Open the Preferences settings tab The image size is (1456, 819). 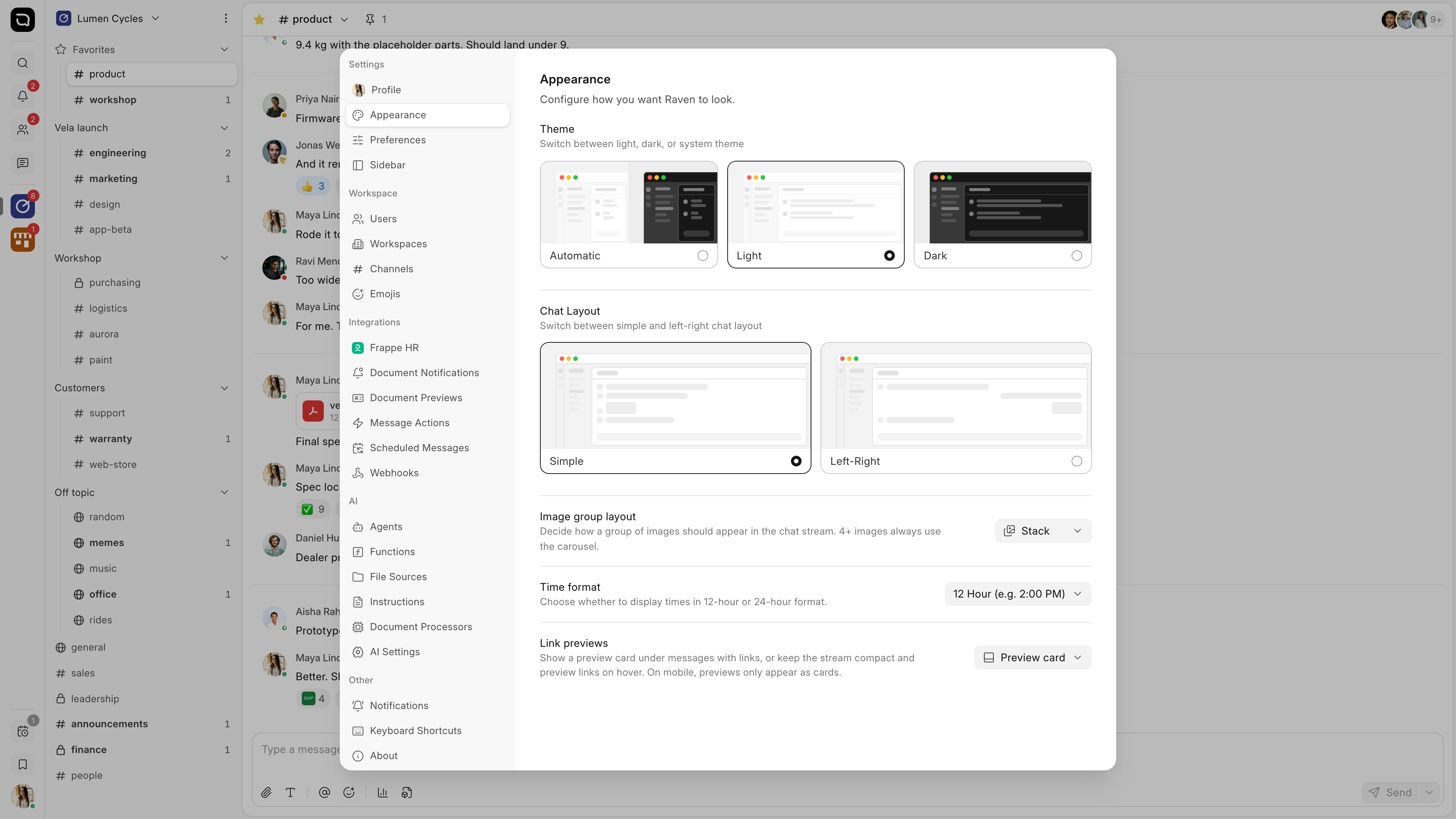427,140
